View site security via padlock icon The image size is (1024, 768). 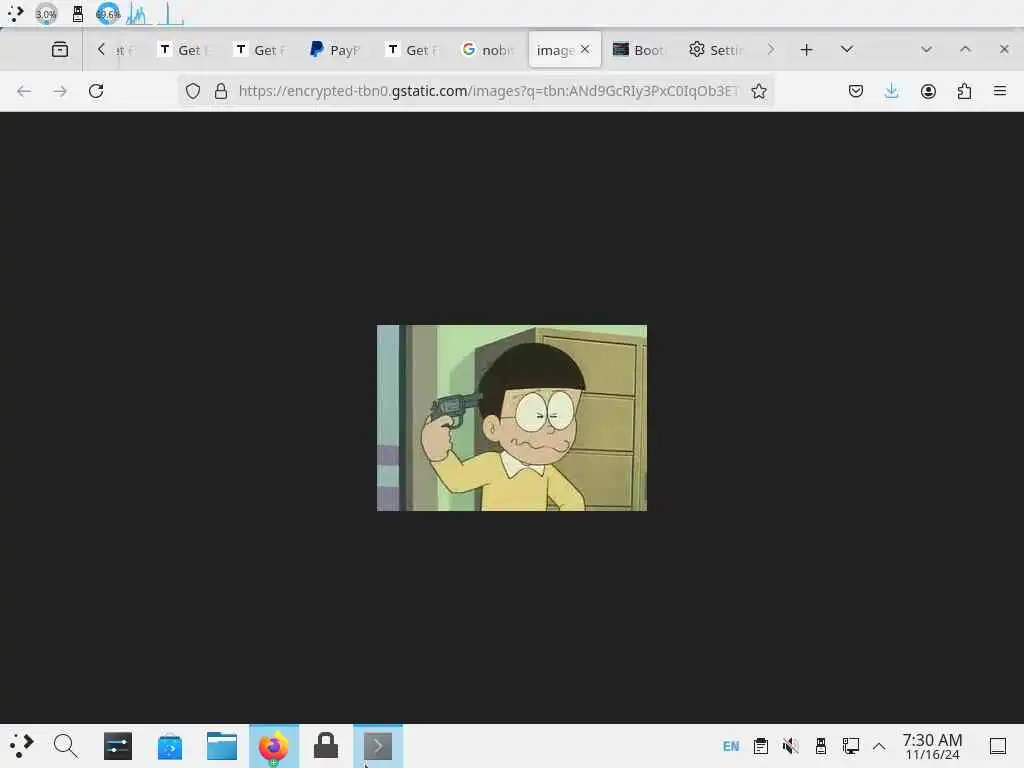tap(221, 91)
